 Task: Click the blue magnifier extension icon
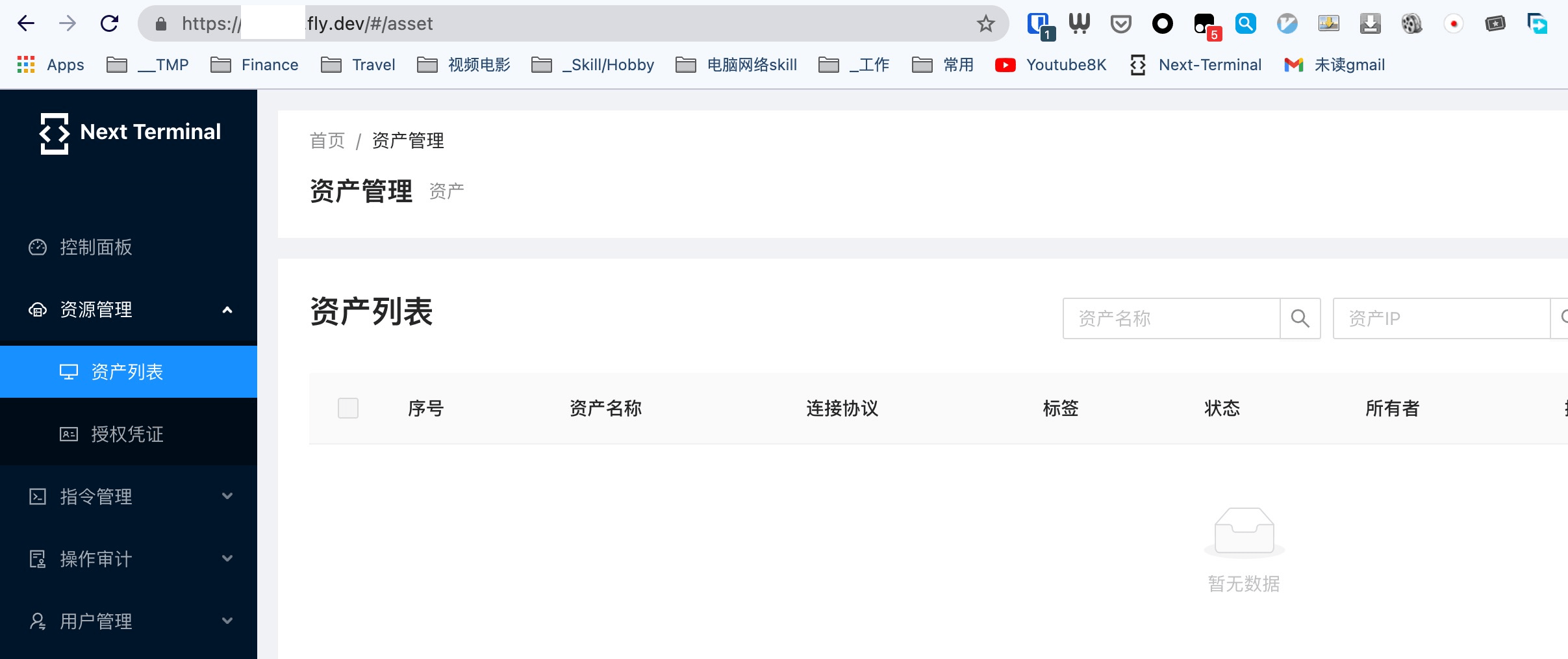pos(1246,23)
